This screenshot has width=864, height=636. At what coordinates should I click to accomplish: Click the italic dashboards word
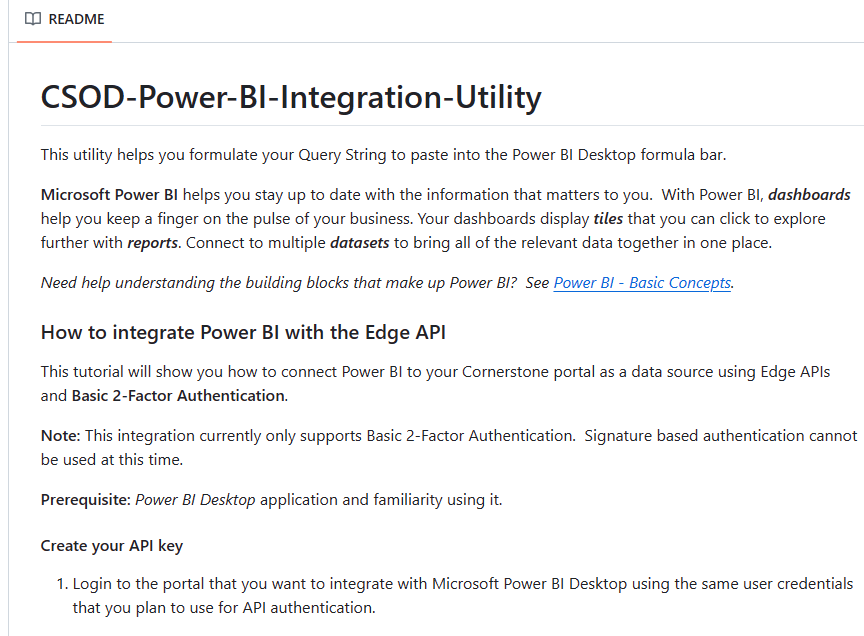point(809,195)
